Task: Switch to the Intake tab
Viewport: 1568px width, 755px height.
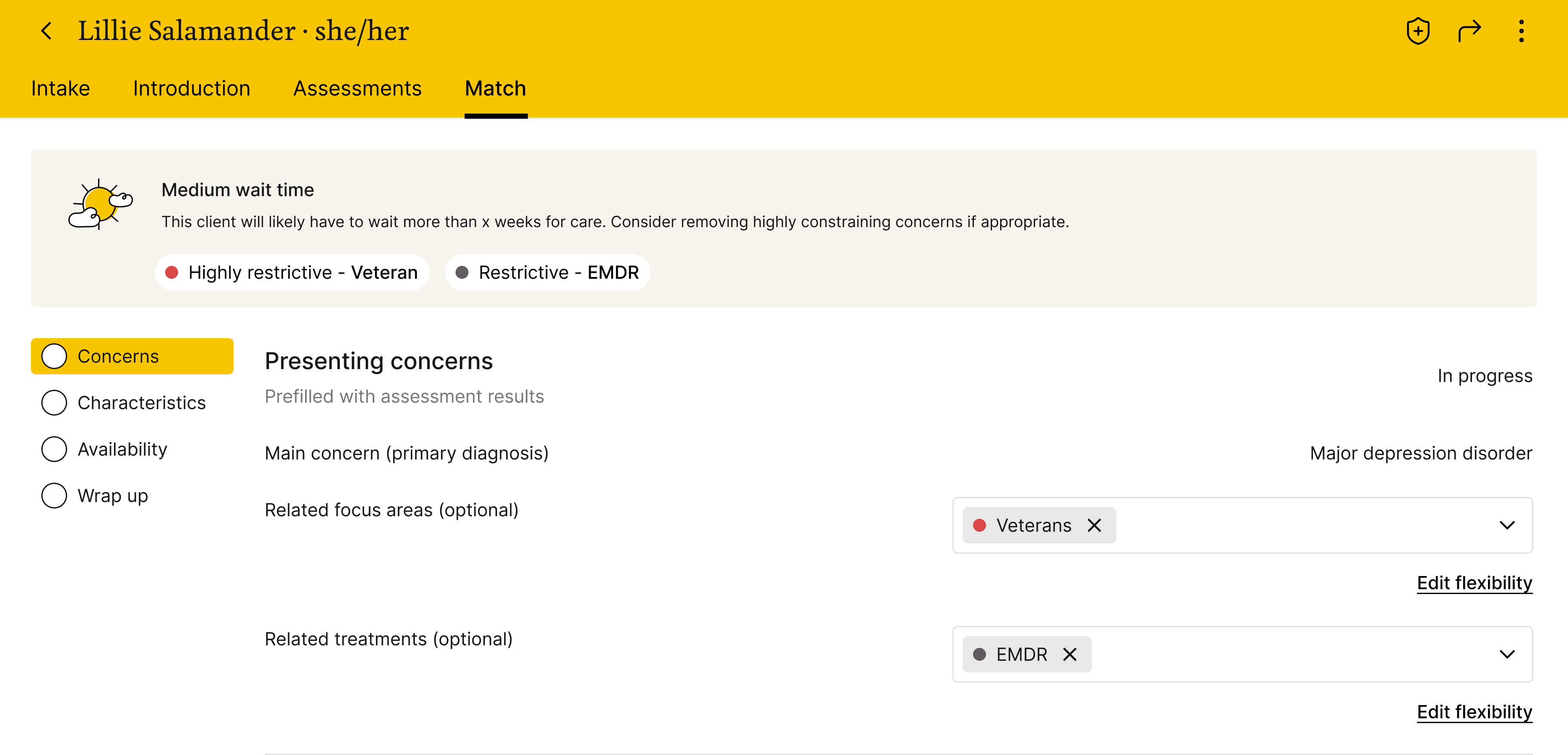Action: (x=60, y=88)
